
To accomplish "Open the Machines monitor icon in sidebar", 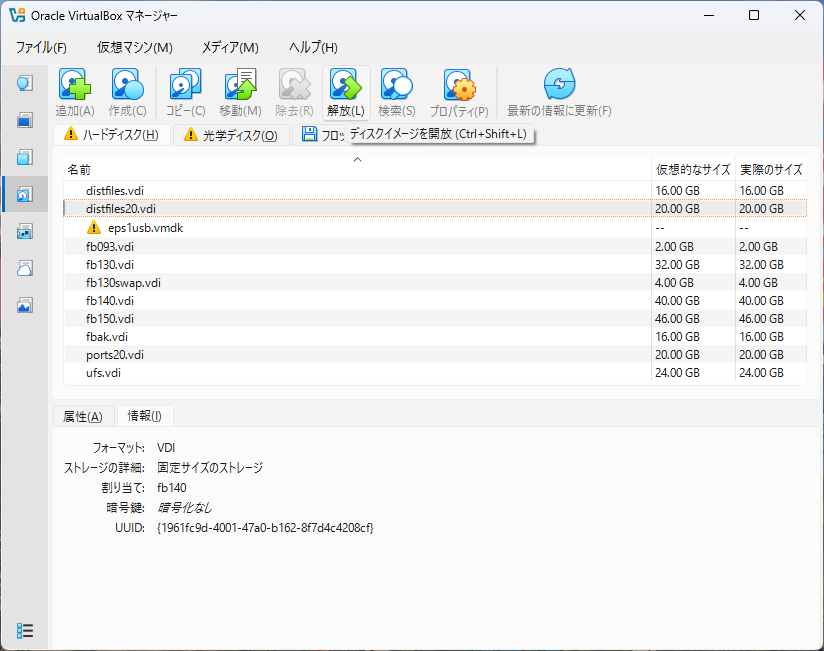I will click(x=25, y=120).
